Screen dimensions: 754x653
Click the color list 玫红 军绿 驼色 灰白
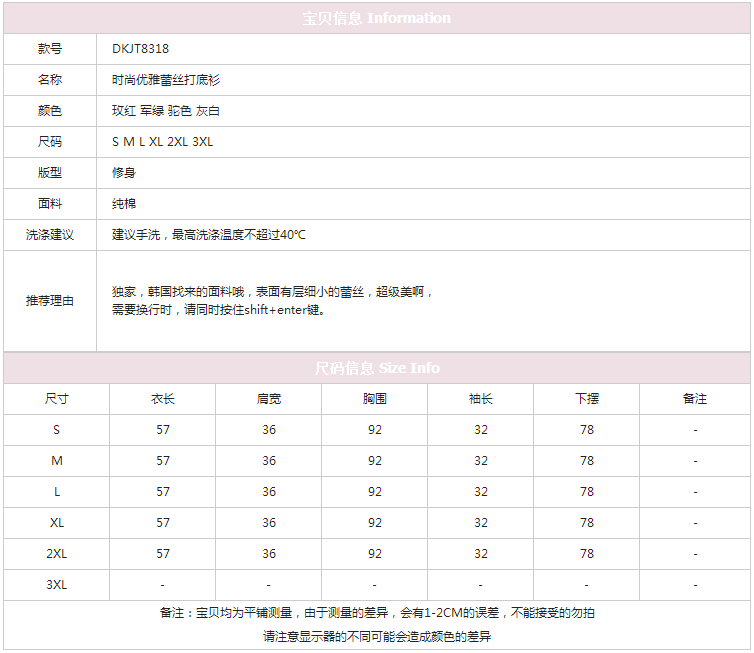(166, 111)
